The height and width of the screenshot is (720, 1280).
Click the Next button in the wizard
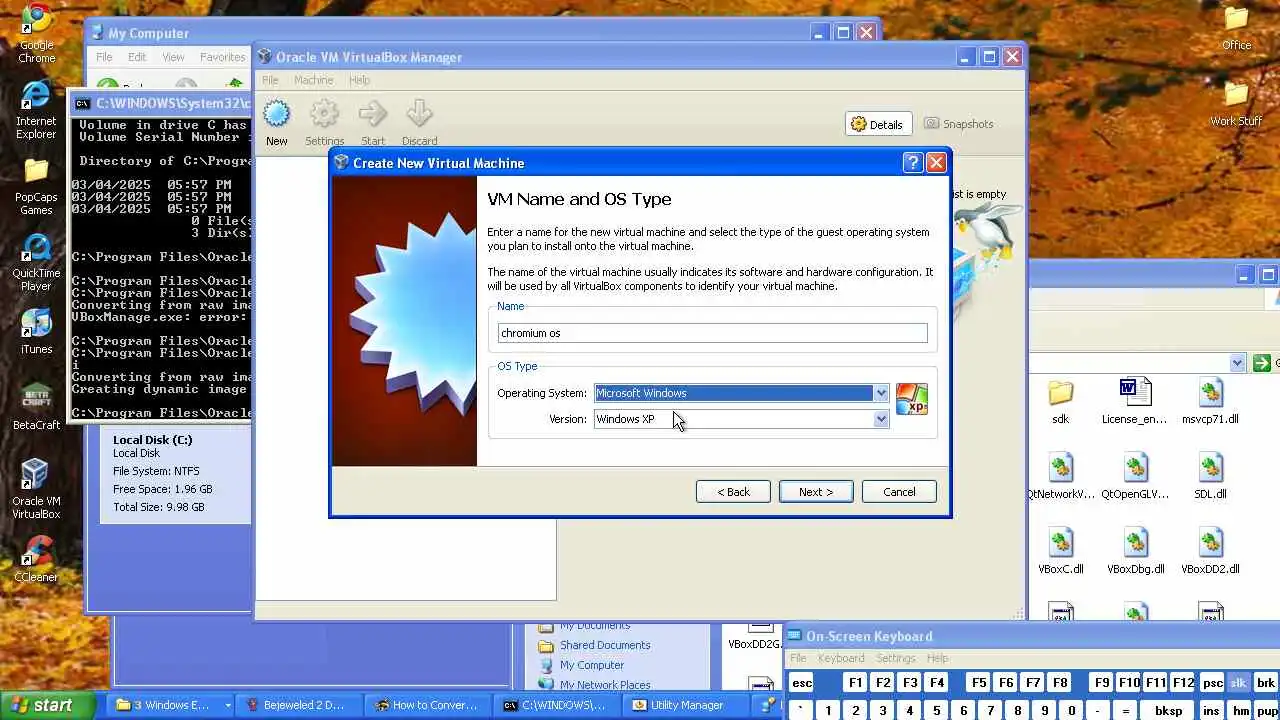tap(816, 492)
